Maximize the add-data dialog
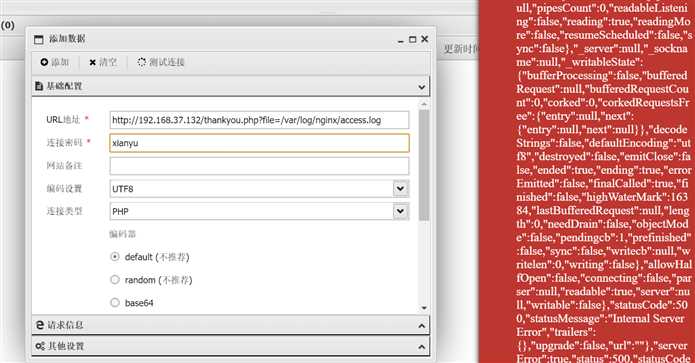695x363 pixels. pos(413,39)
